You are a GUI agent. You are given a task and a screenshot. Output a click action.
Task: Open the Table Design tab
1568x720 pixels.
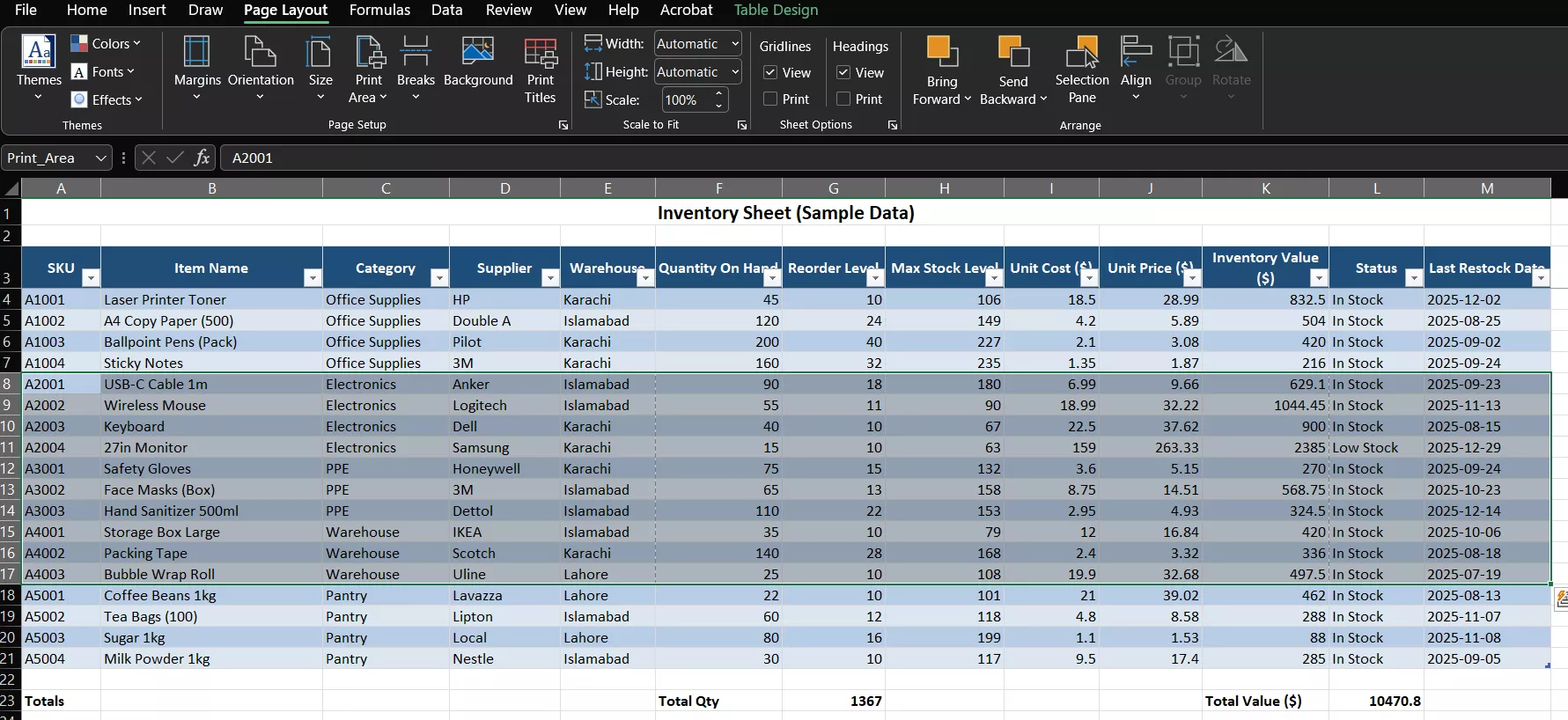coord(776,10)
